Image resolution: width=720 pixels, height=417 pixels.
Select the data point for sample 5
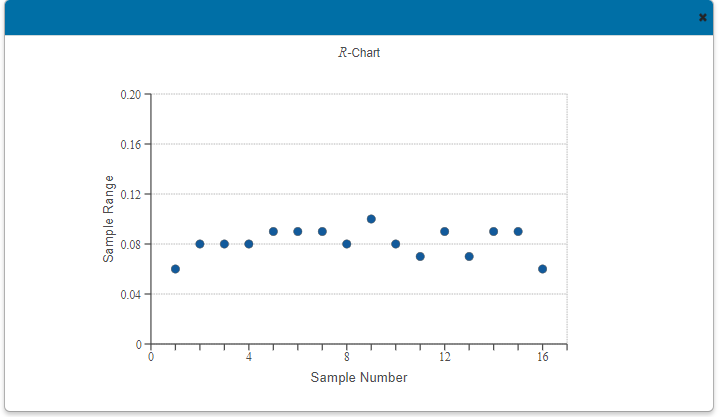pyautogui.click(x=273, y=231)
